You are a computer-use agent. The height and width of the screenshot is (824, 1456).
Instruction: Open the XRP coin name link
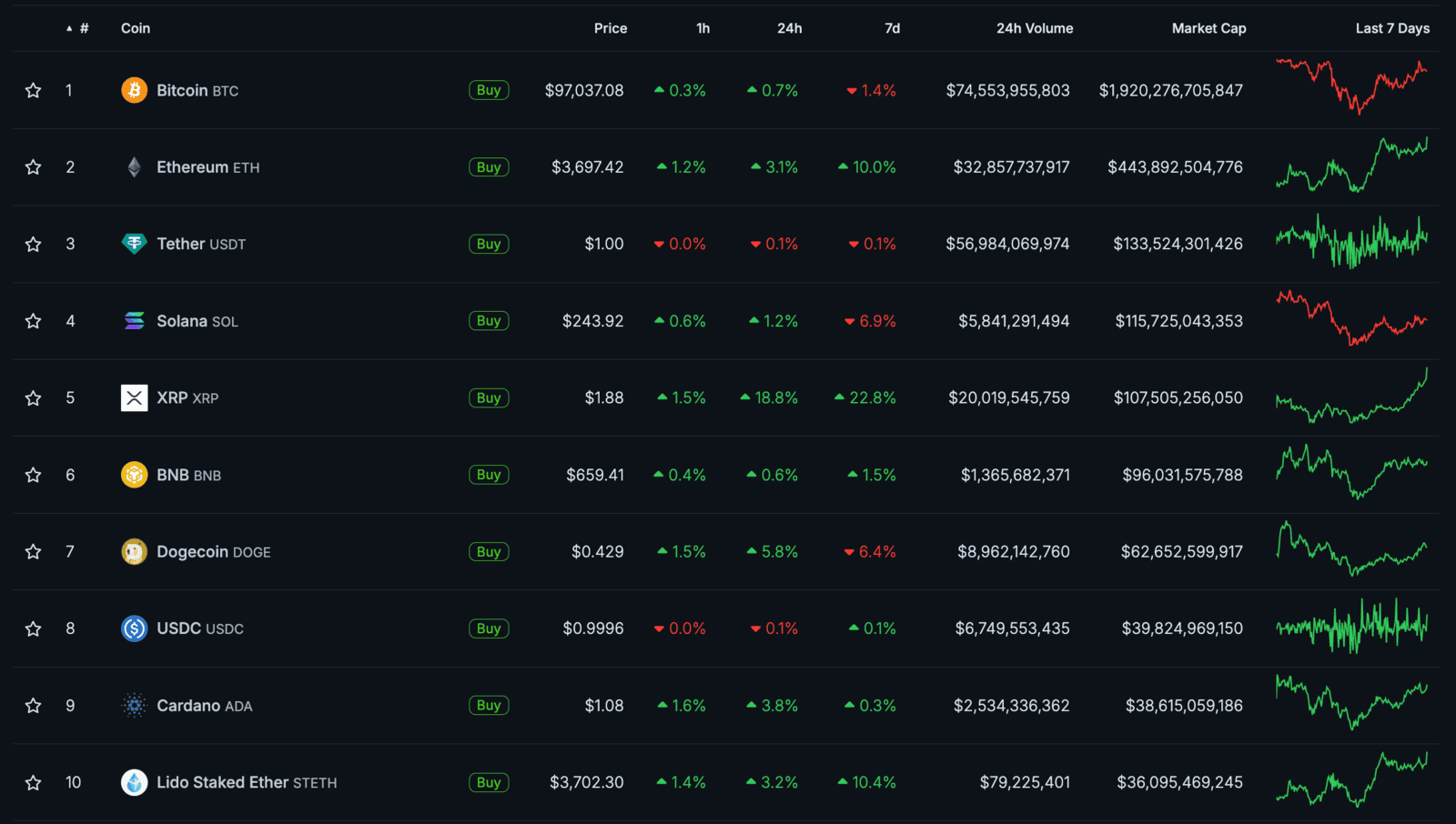point(187,397)
